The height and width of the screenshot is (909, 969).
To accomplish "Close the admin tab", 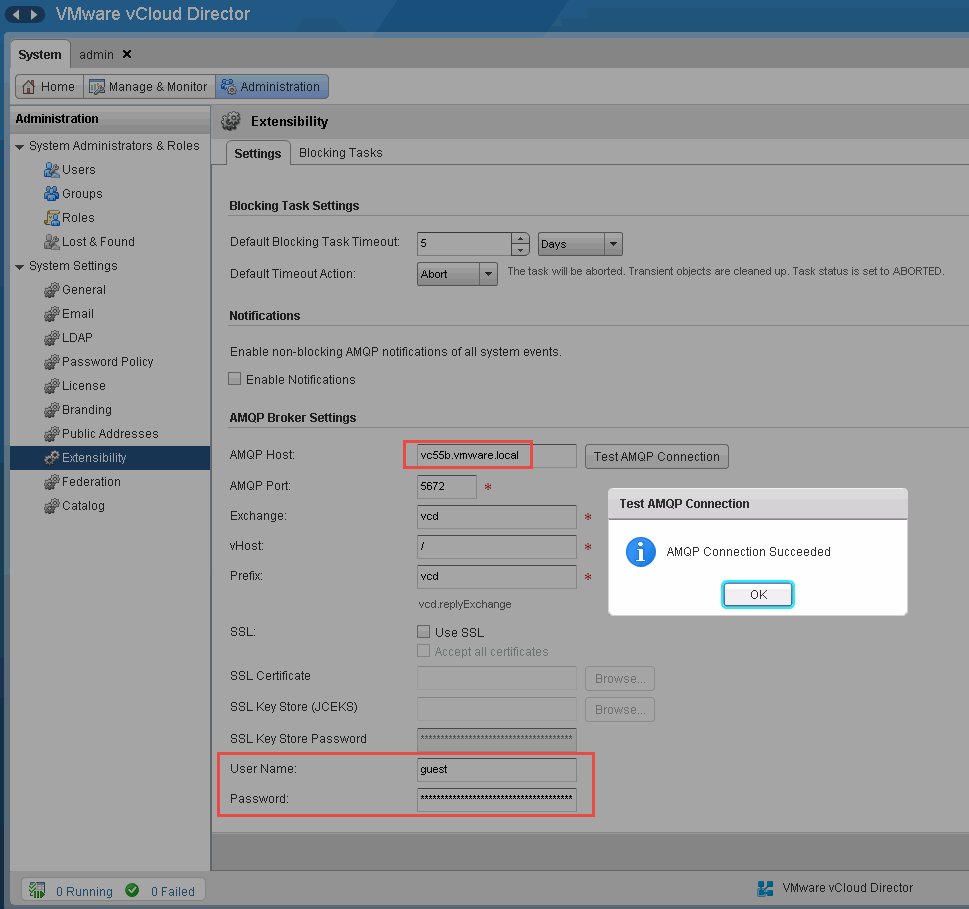I will pos(127,54).
